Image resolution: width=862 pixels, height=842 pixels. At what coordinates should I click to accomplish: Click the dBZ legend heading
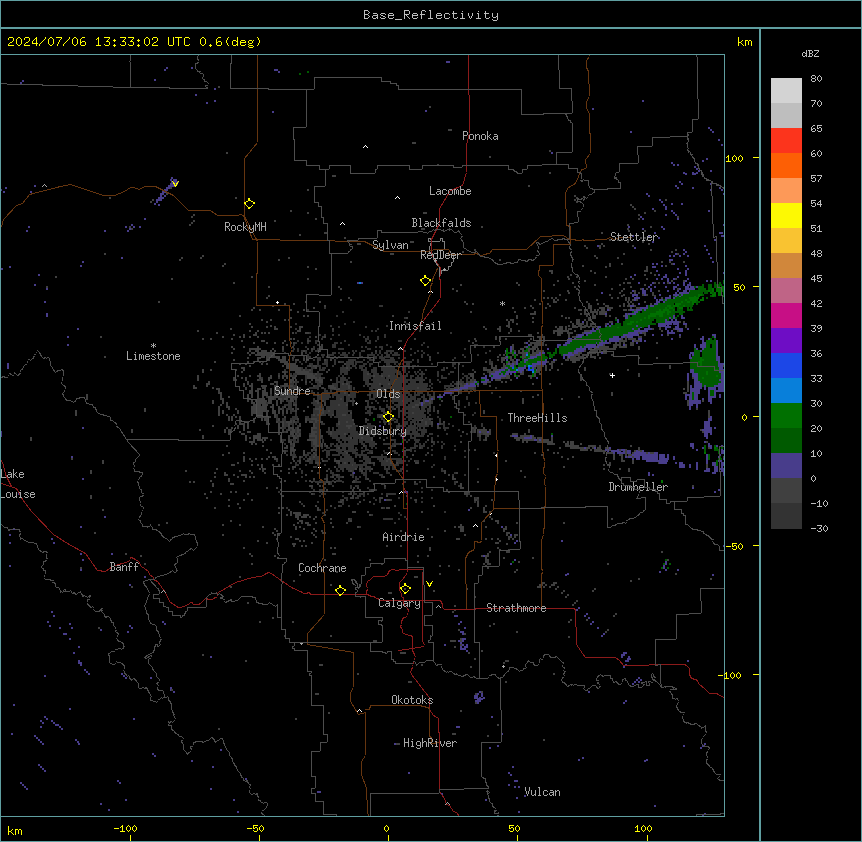click(x=810, y=54)
